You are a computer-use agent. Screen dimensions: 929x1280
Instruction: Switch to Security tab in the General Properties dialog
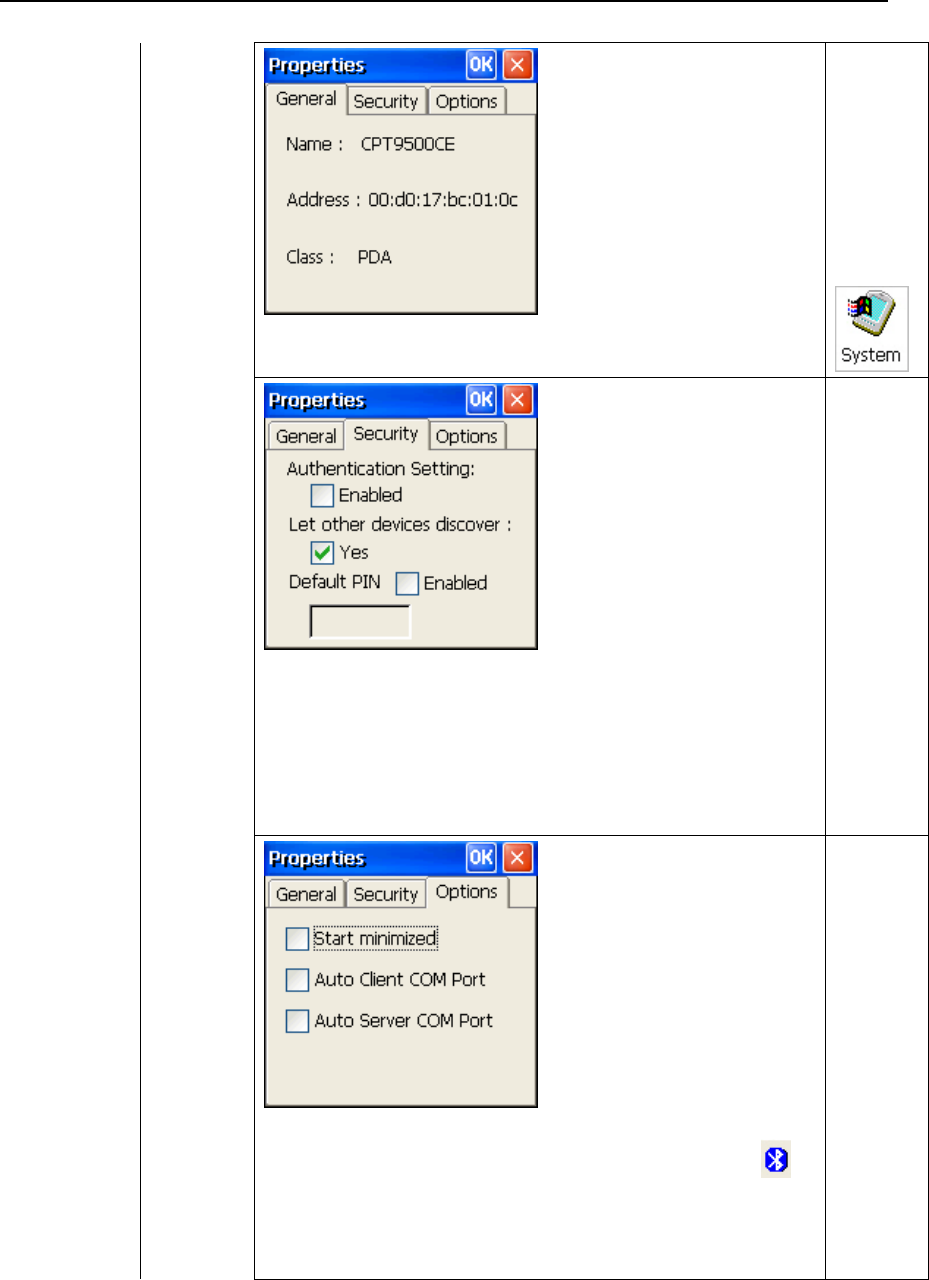386,101
